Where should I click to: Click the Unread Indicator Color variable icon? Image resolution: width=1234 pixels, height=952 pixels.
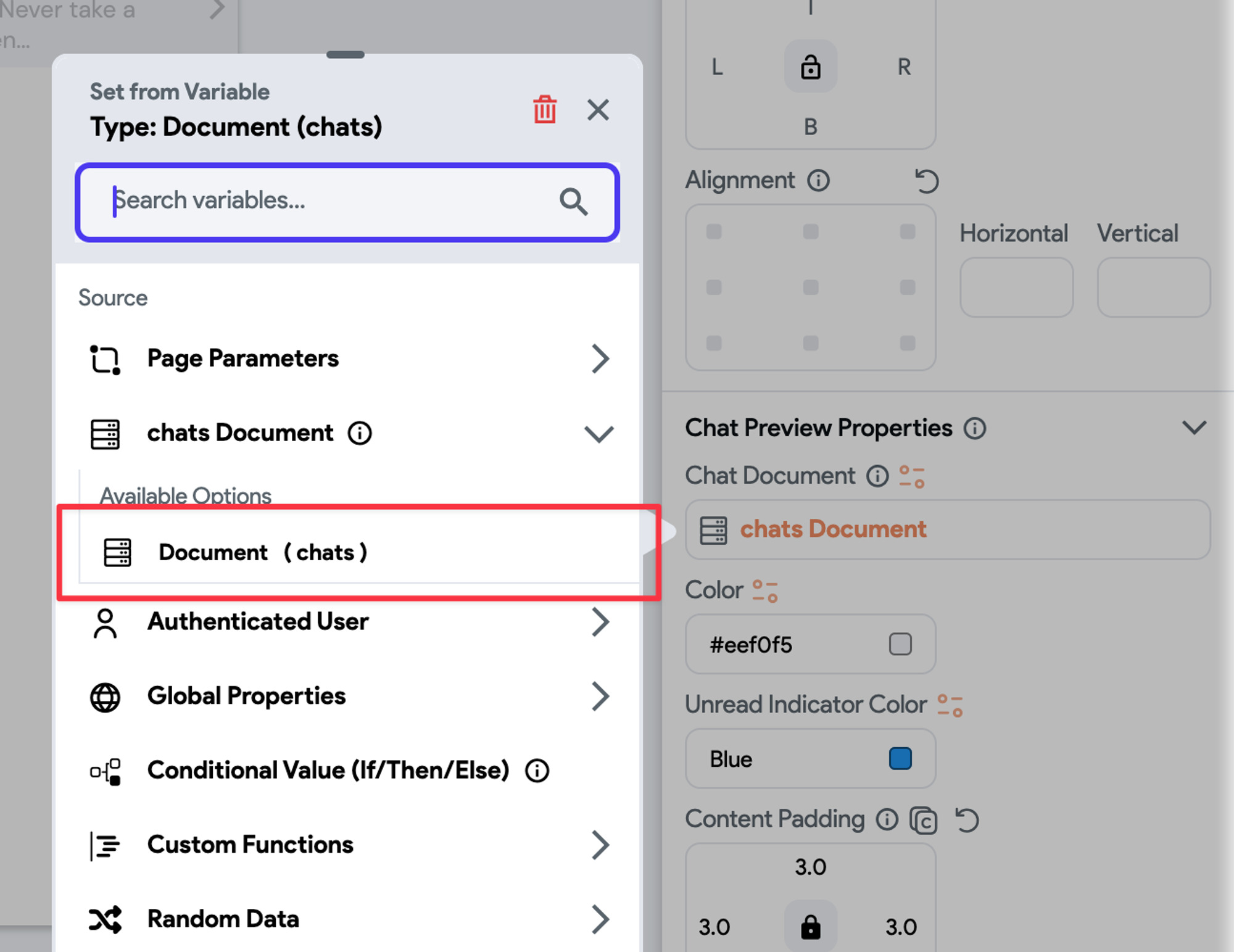950,705
